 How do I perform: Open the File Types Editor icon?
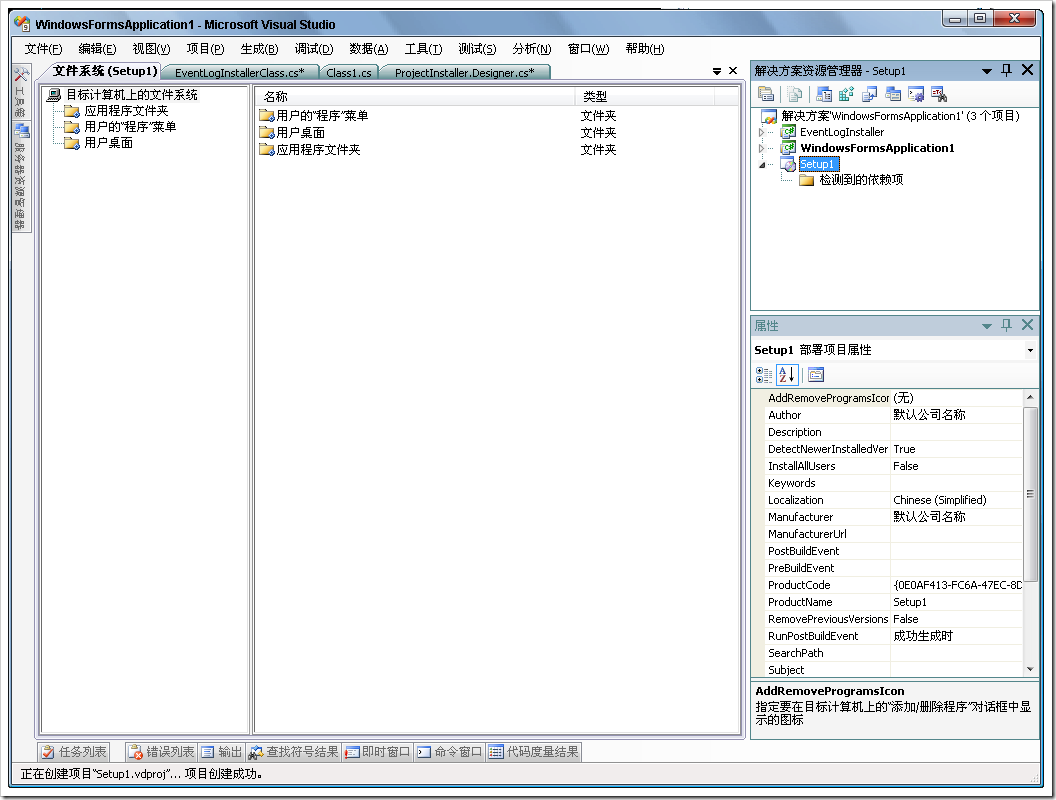869,94
